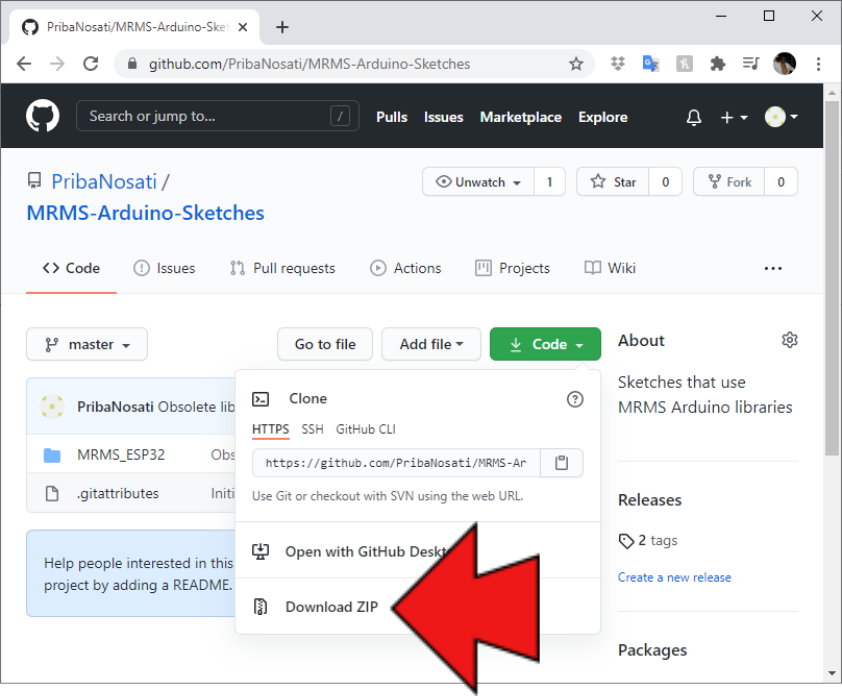Bookmark this page with the star icon

click(576, 64)
